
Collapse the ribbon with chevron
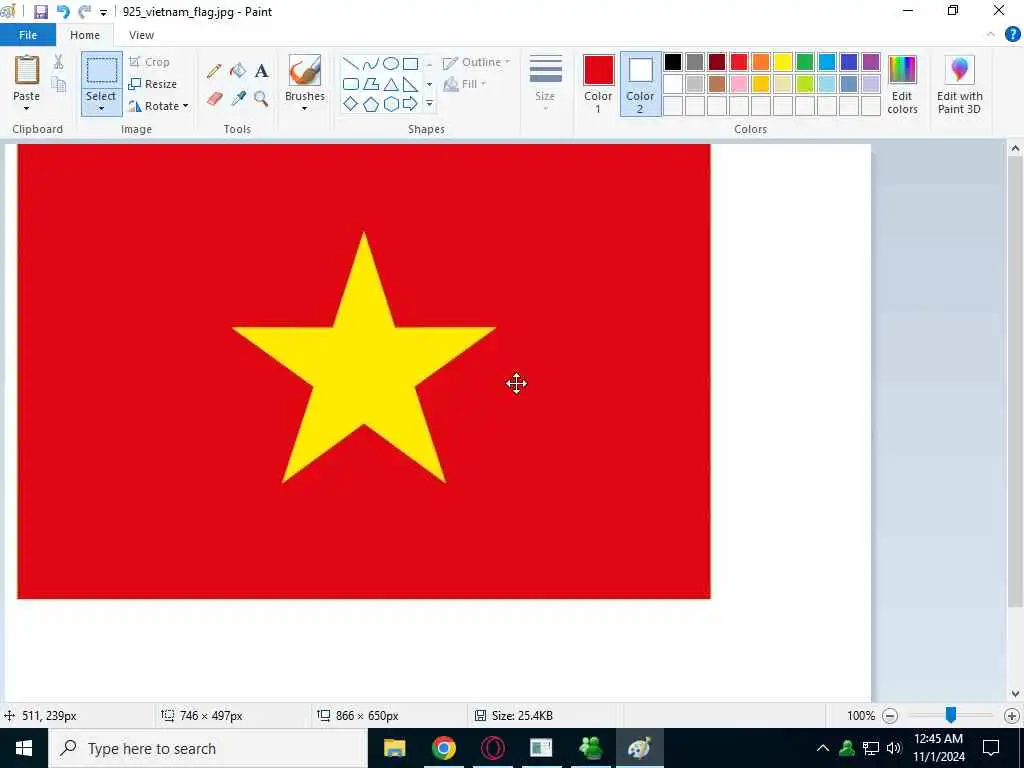coord(991,35)
